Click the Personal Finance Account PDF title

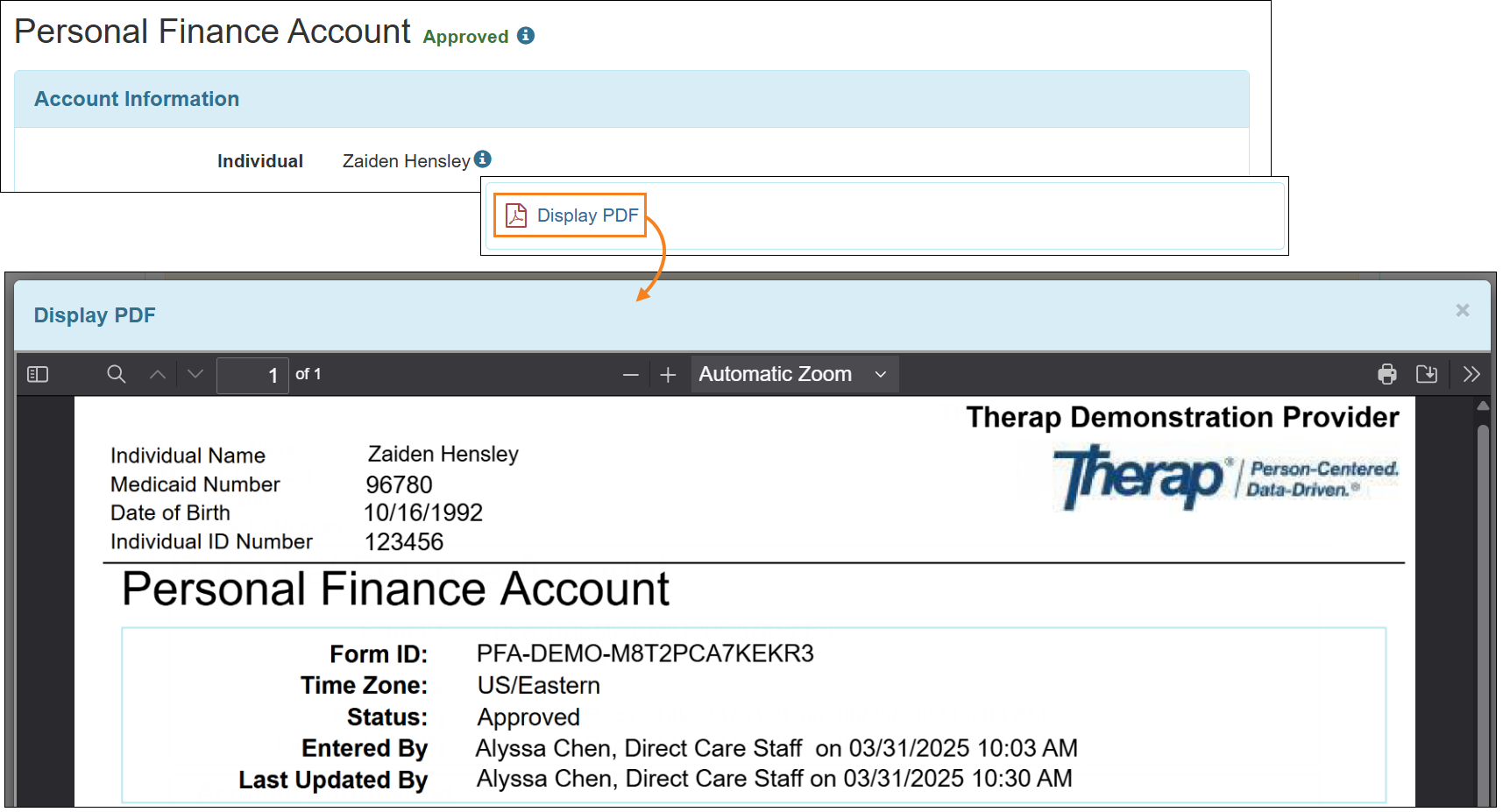click(395, 589)
